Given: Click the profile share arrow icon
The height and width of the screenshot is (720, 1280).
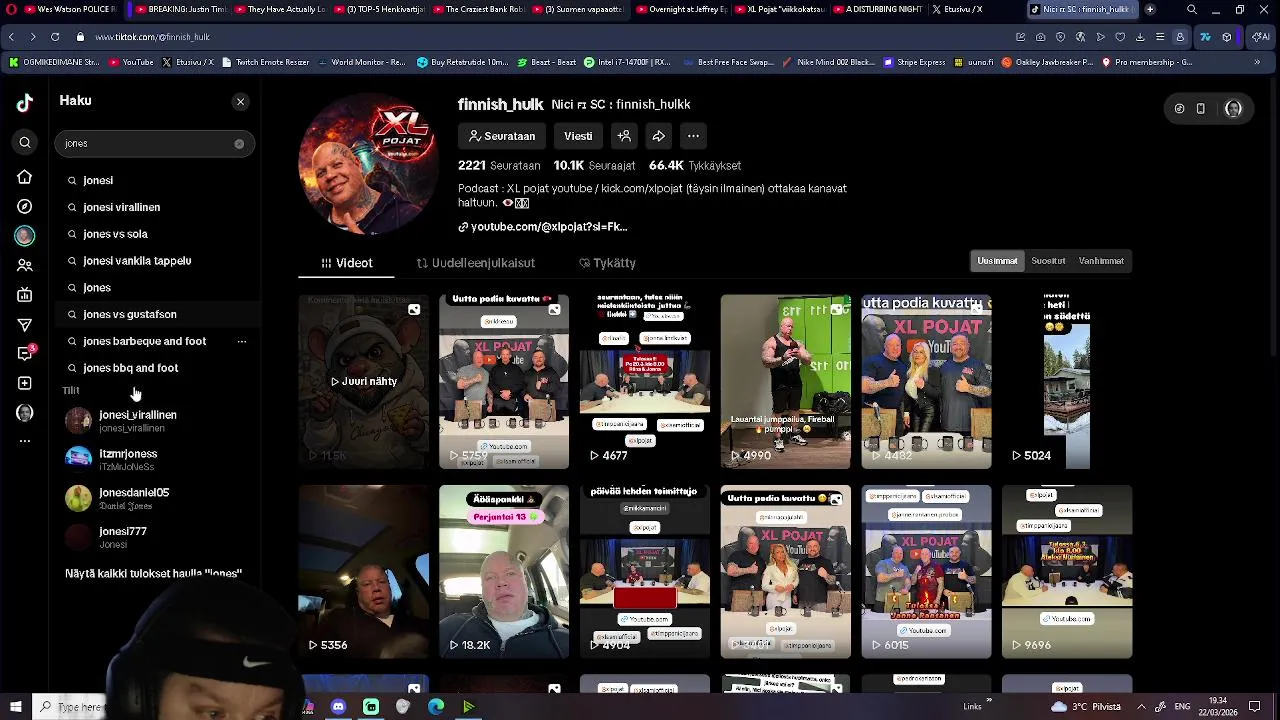Looking at the screenshot, I should (x=659, y=136).
